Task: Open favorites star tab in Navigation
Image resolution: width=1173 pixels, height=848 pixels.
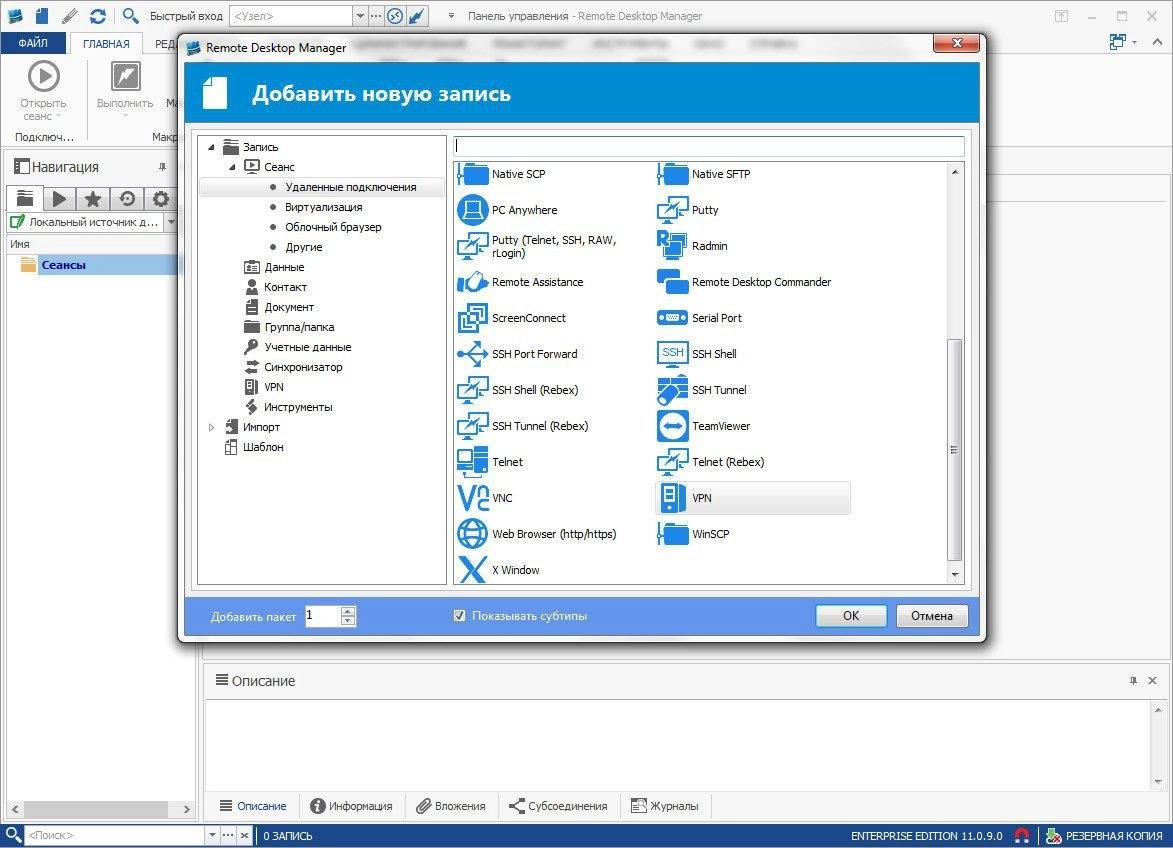Action: [93, 198]
